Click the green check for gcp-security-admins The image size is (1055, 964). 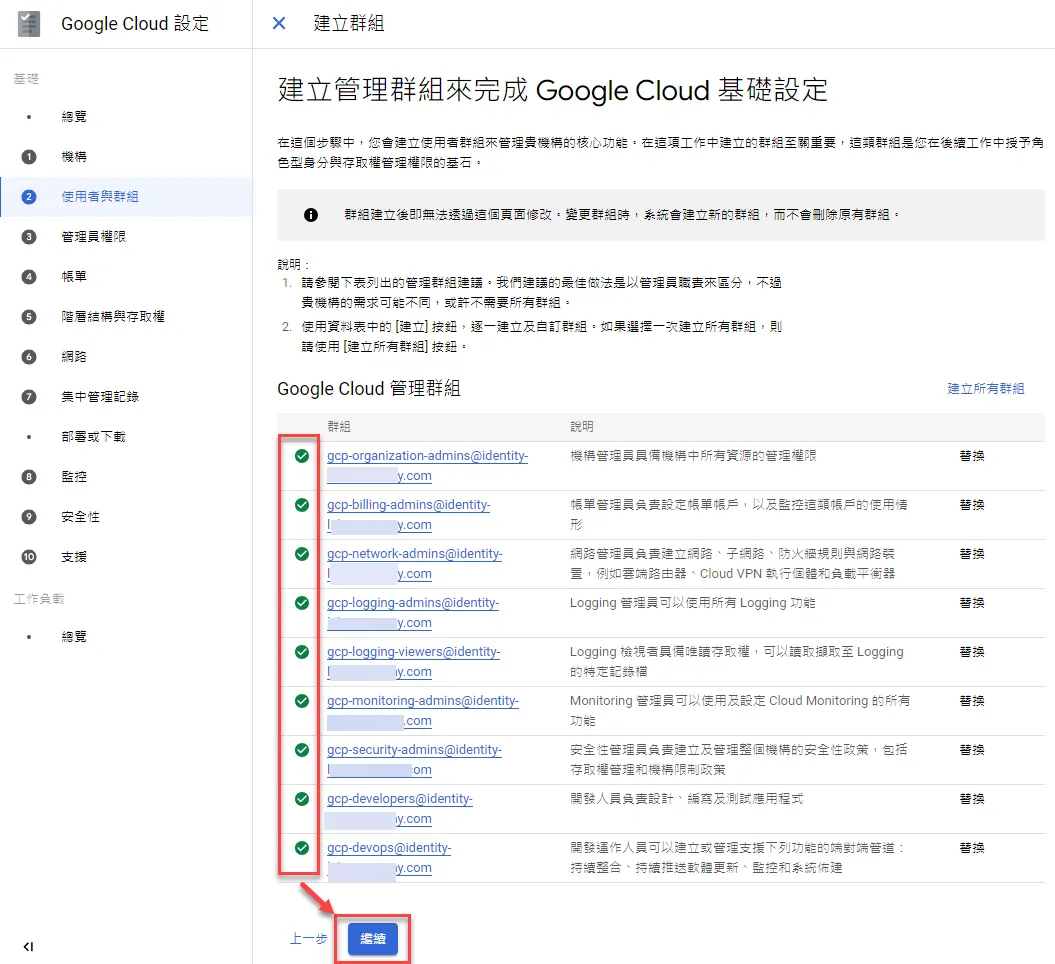[x=302, y=751]
